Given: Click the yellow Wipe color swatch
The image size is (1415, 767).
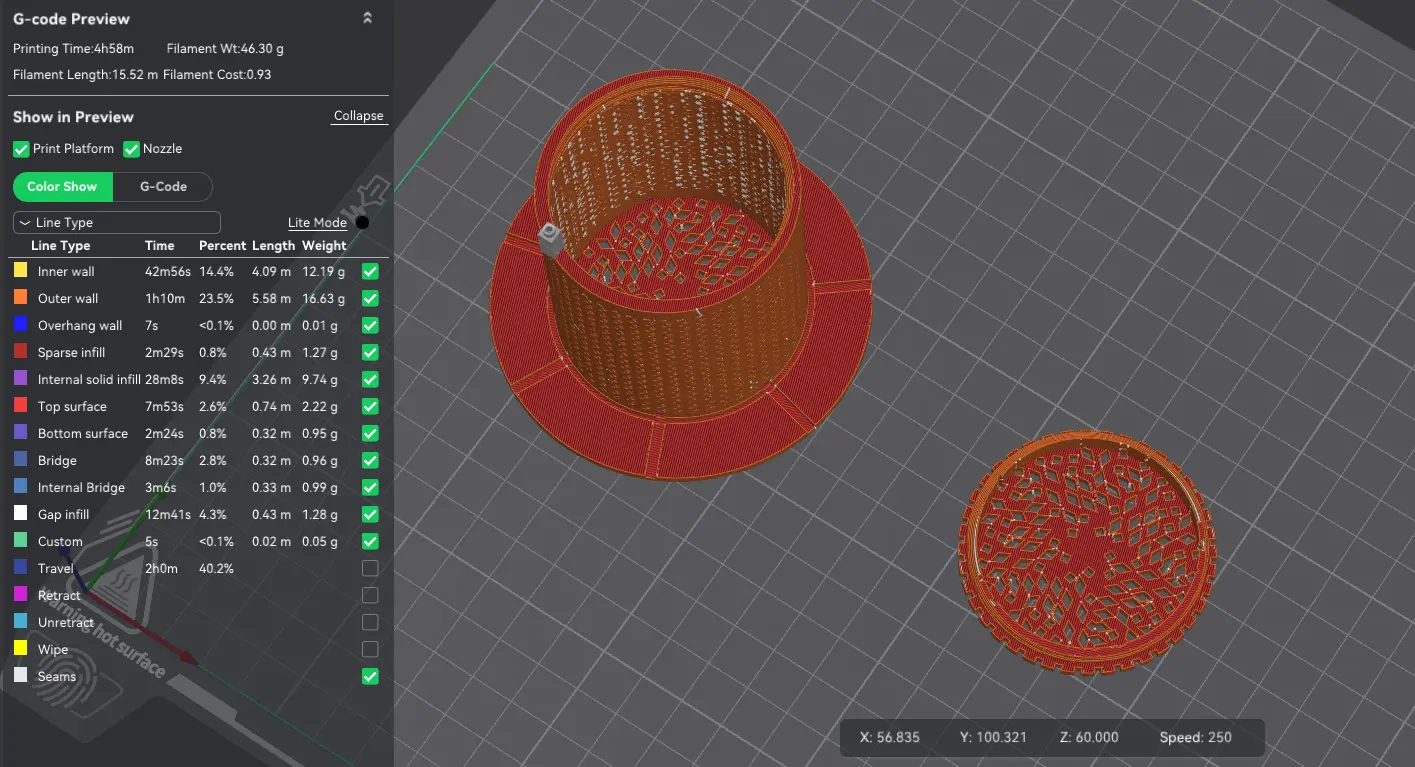Looking at the screenshot, I should click(20, 649).
